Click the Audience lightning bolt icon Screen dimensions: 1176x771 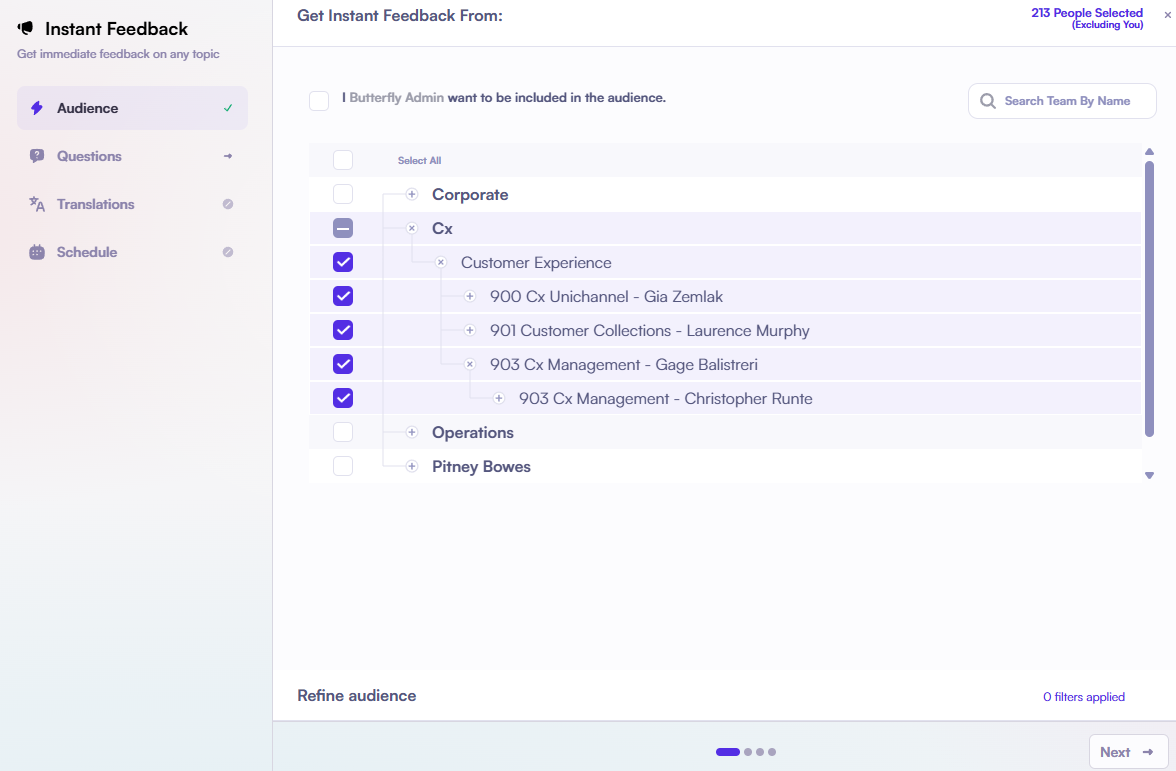(37, 108)
